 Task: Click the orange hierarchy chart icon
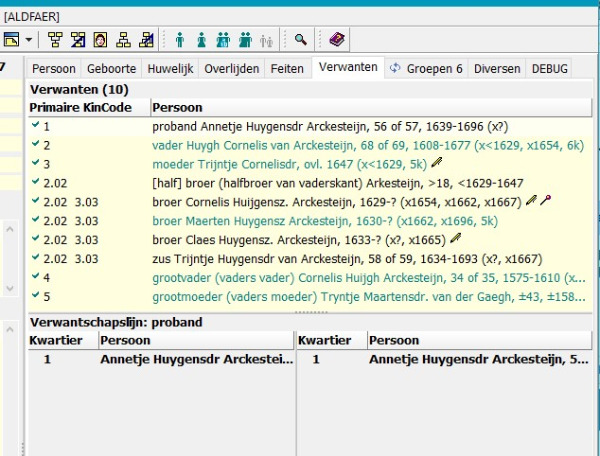click(122, 39)
